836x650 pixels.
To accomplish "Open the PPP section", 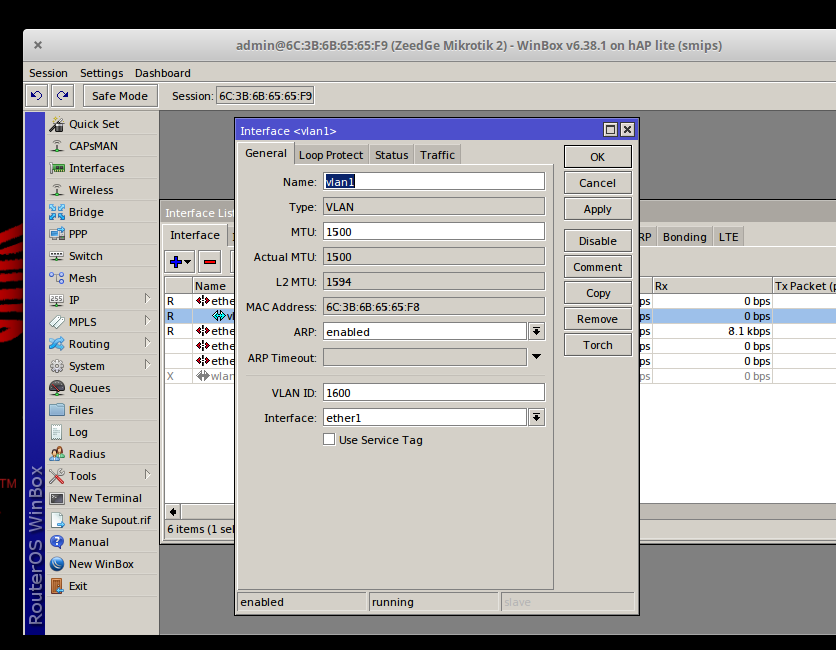I will [x=102, y=234].
